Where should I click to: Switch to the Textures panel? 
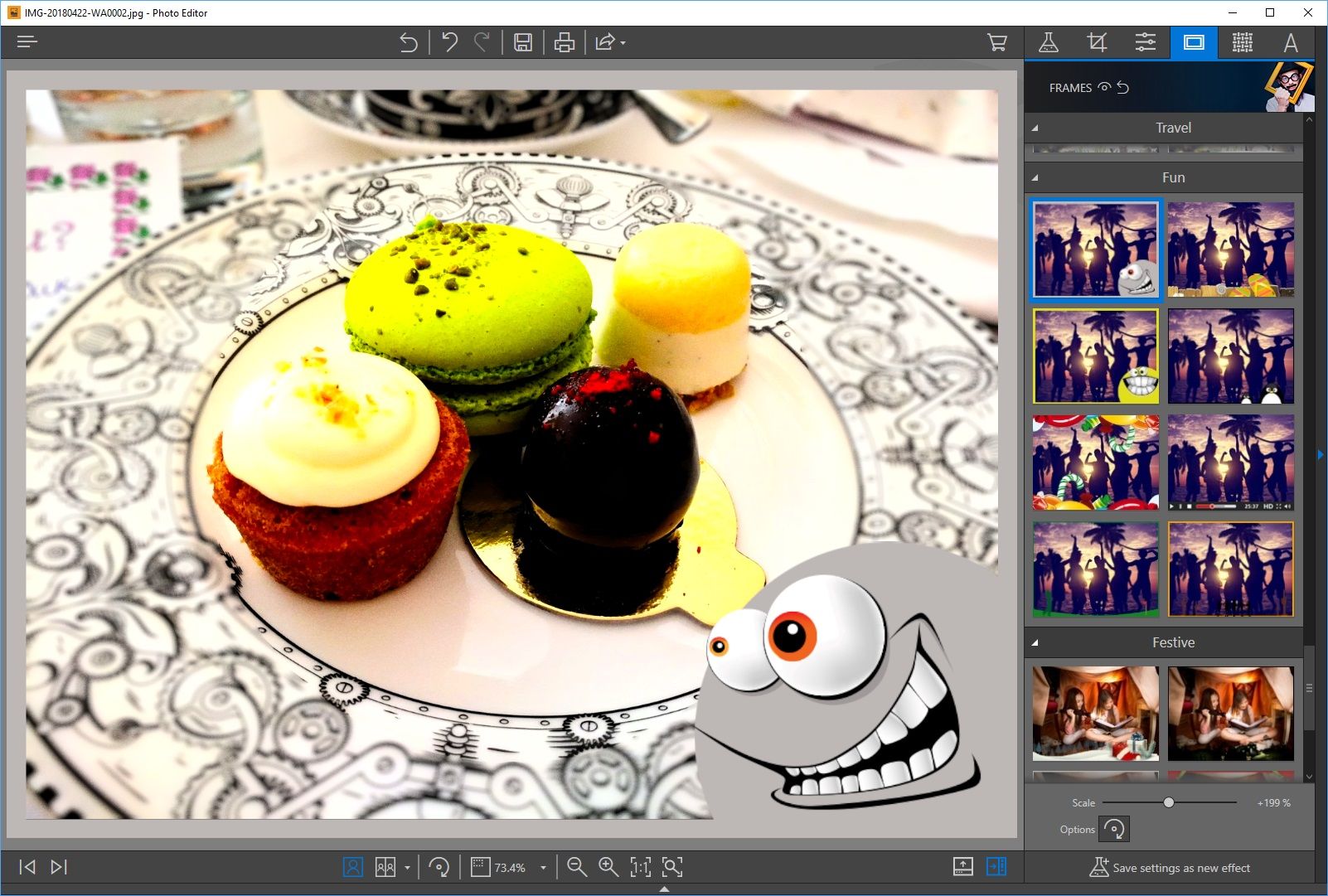pyautogui.click(x=1242, y=42)
